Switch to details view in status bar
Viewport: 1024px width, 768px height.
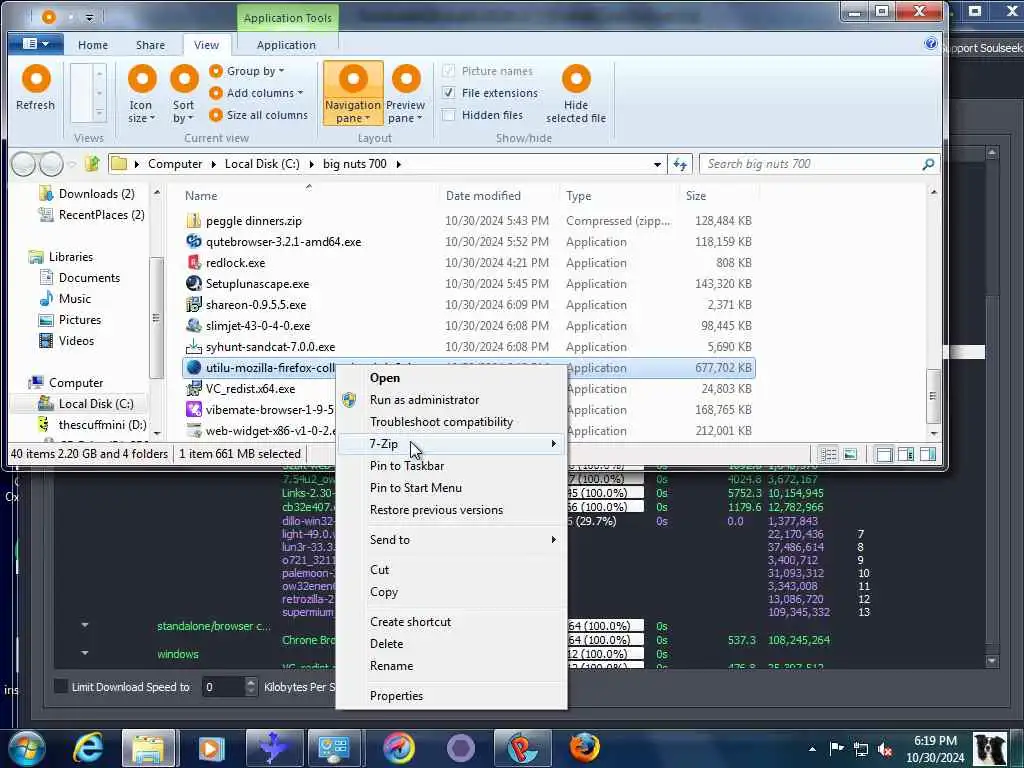coord(828,454)
